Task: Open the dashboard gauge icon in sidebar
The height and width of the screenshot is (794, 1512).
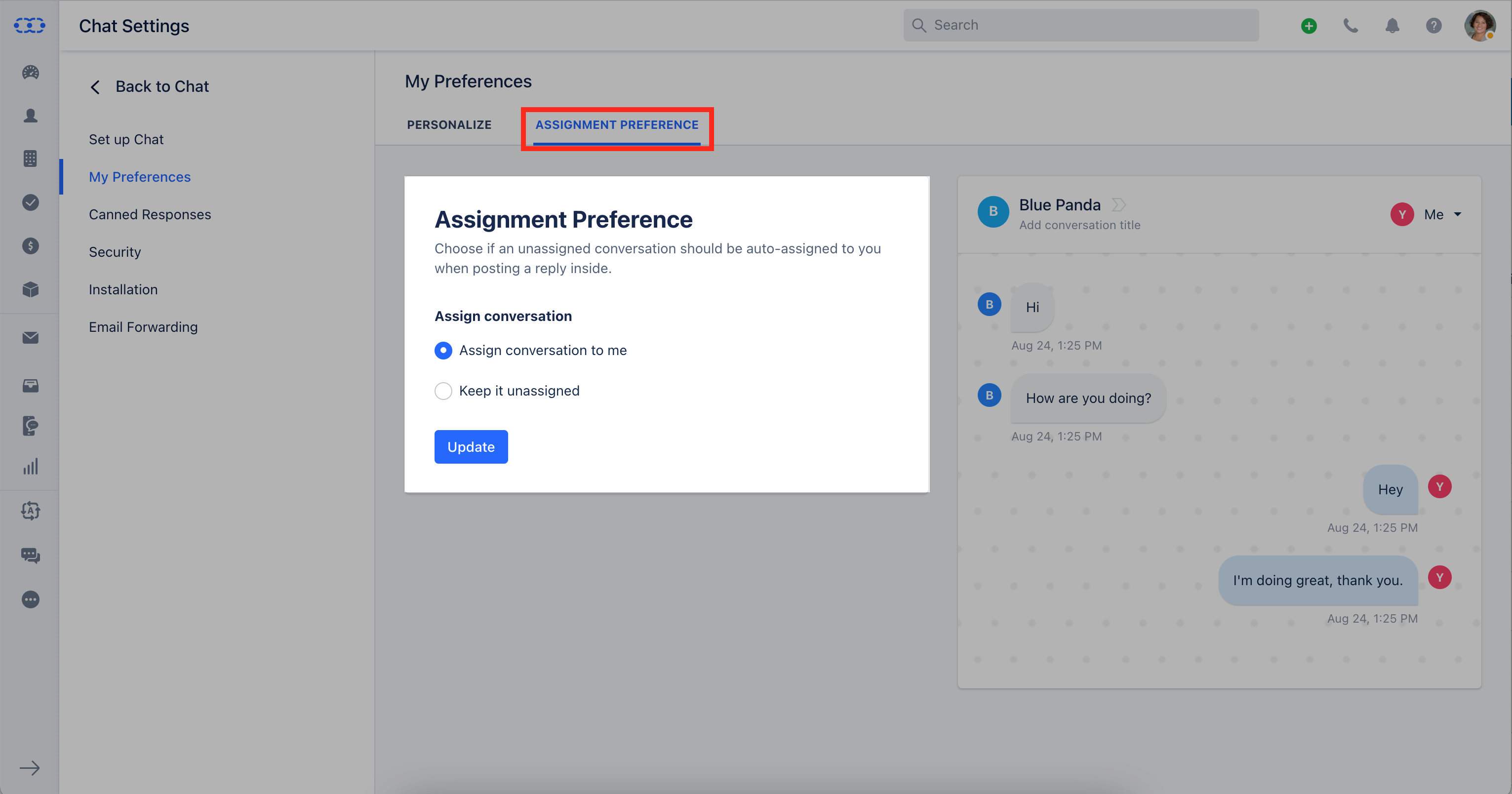Action: pyautogui.click(x=31, y=72)
